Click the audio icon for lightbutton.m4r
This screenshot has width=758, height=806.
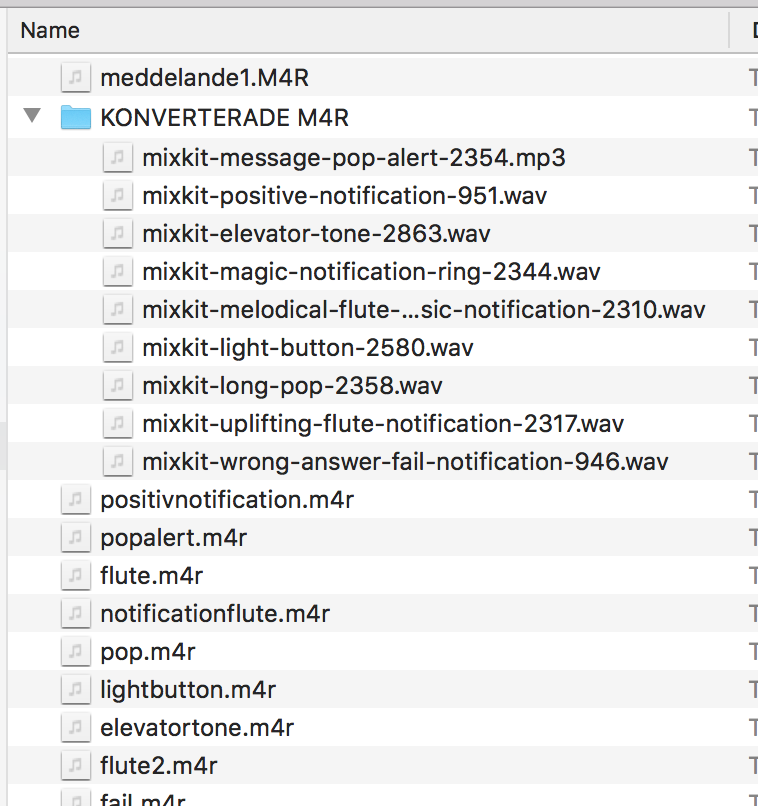[75, 689]
